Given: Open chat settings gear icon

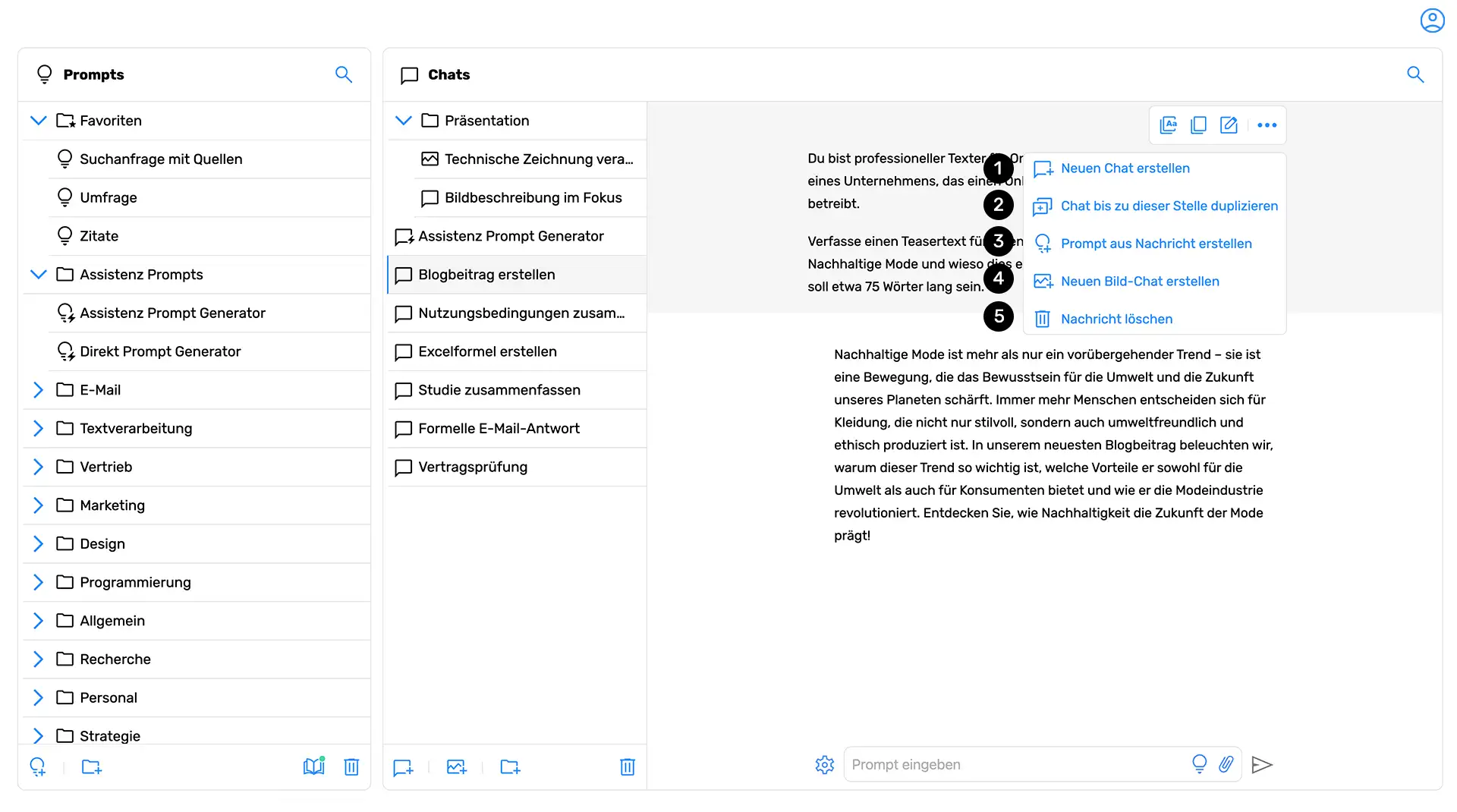Looking at the screenshot, I should coord(825,765).
